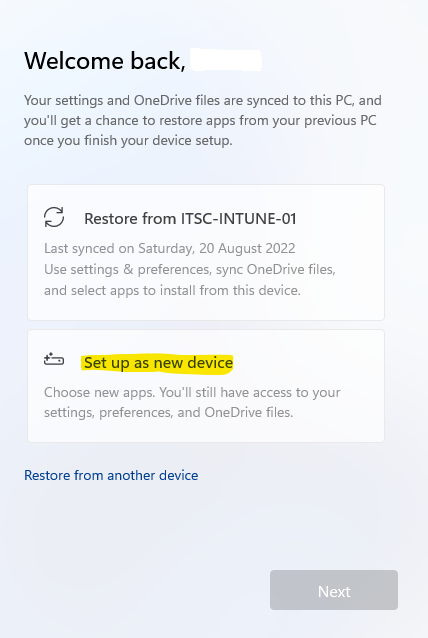Viewport: 428px width, 638px height.
Task: Click the once you finish your device setup line
Action: (x=128, y=140)
